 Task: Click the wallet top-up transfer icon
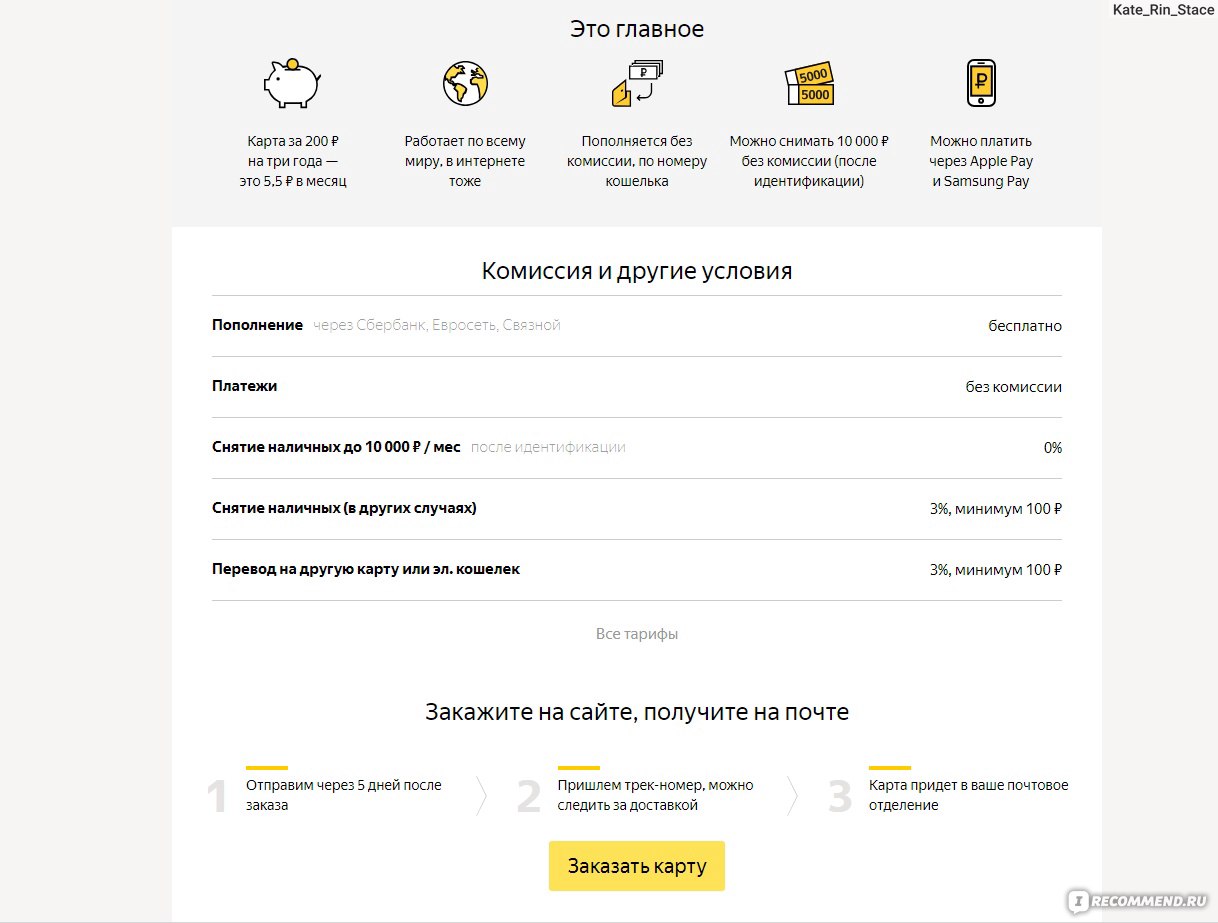click(636, 83)
